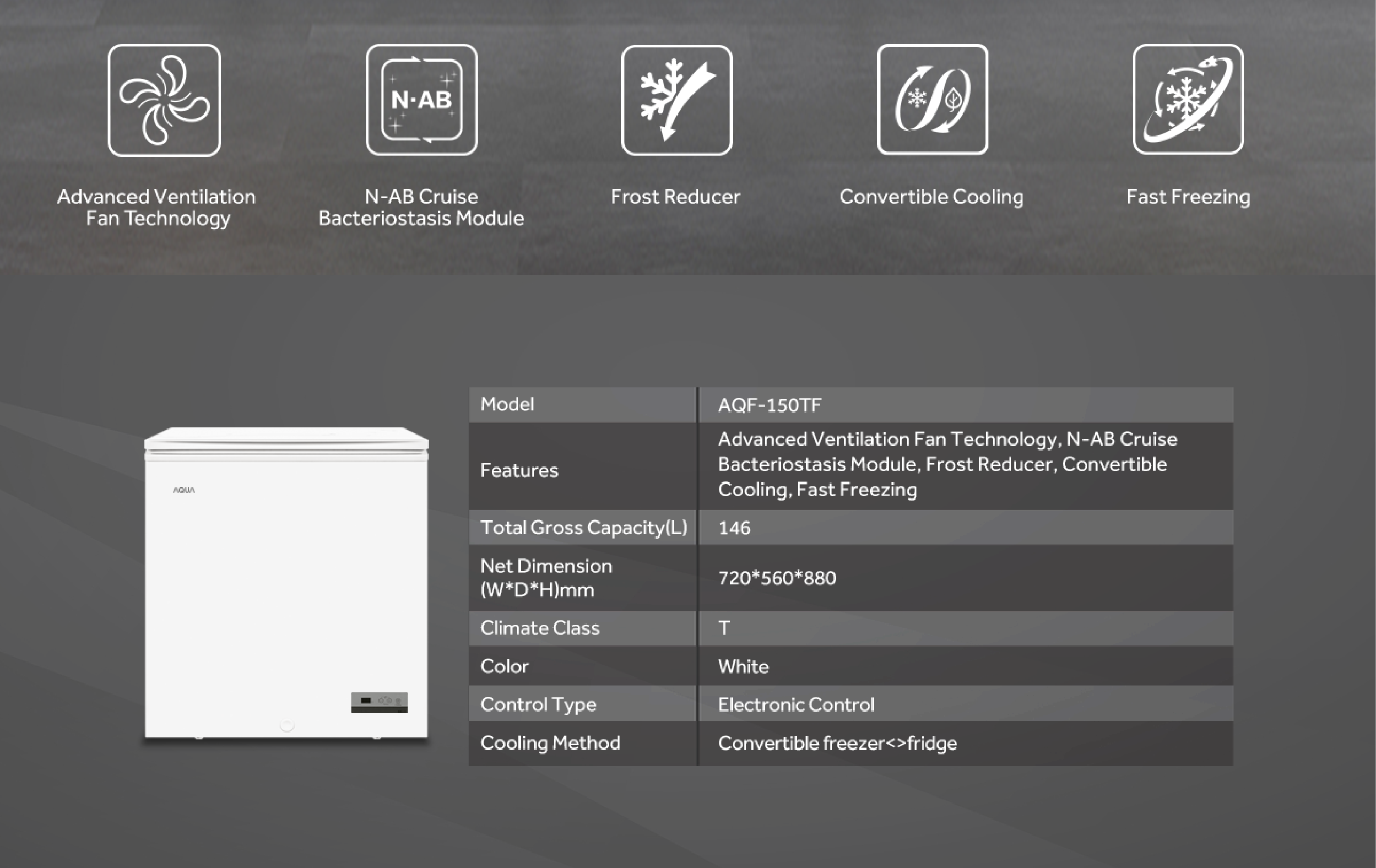Click the AQUA logo on freezer

(184, 490)
